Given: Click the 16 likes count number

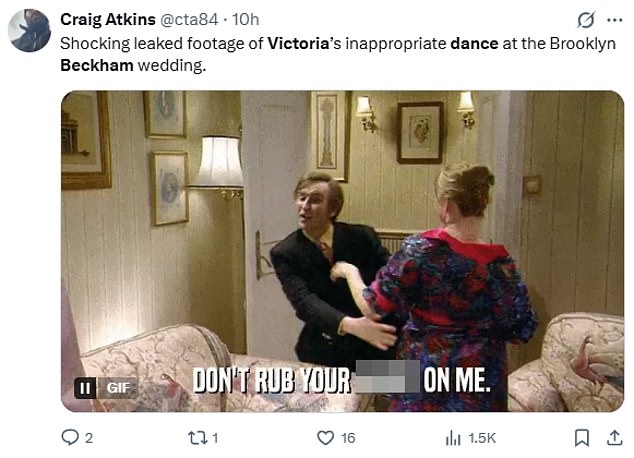Looking at the screenshot, I should tap(348, 437).
